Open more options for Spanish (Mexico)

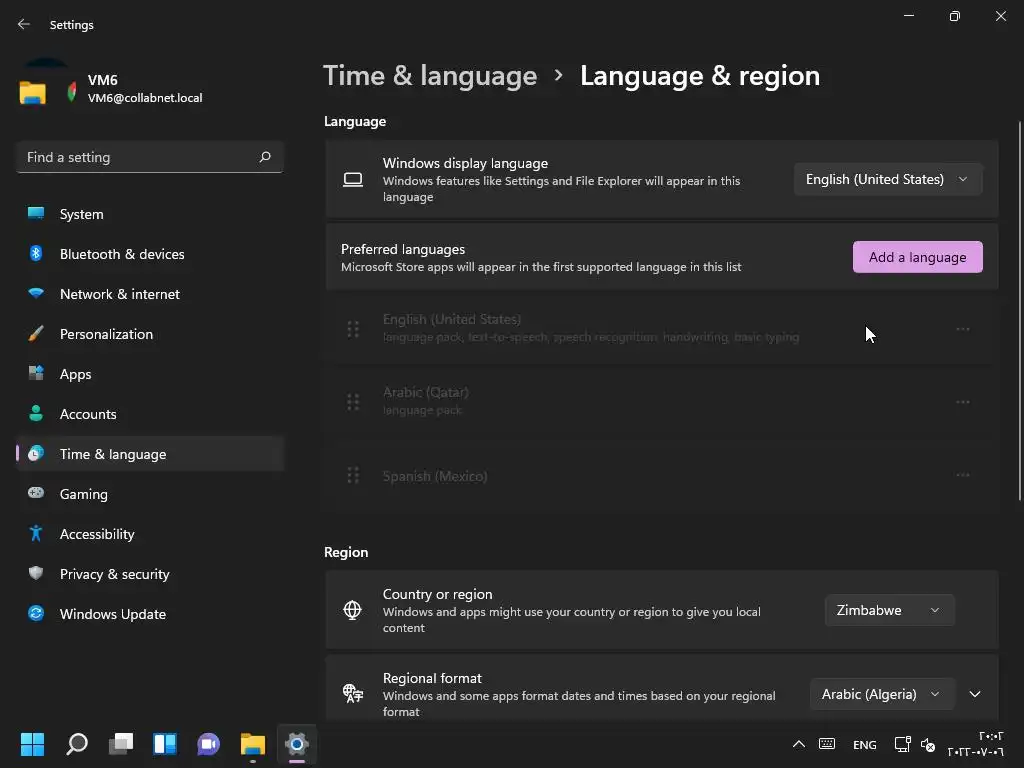[x=963, y=475]
